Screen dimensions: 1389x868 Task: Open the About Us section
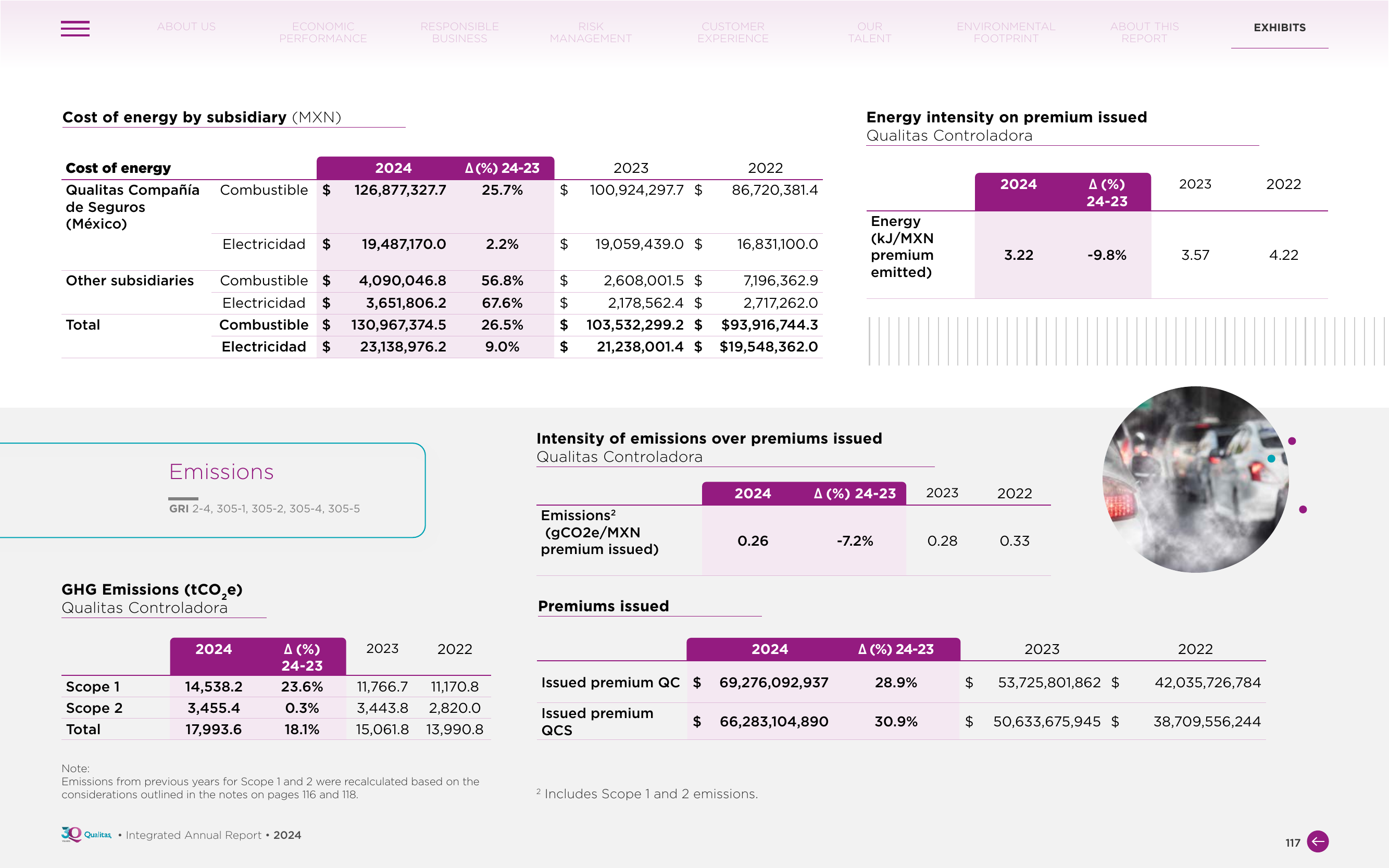[x=186, y=27]
